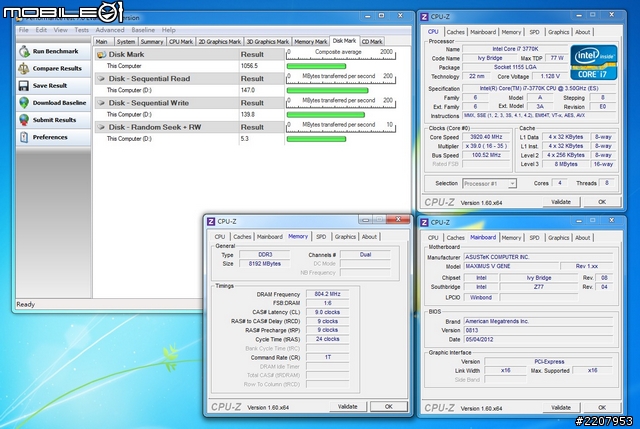Click Run Benchmark button label
The height and width of the screenshot is (429, 640).
(x=56, y=51)
